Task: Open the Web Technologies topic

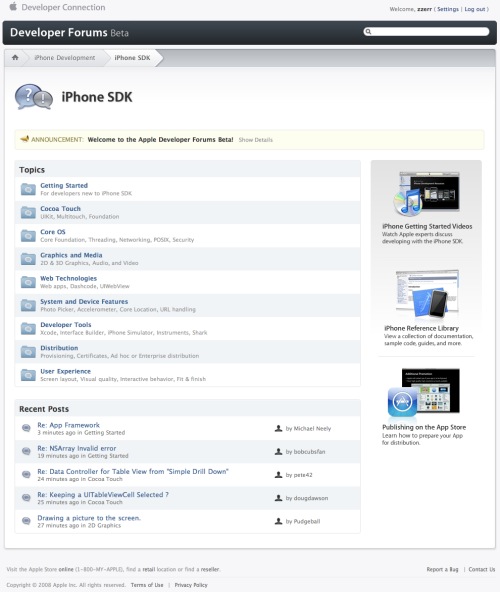Action: [68, 278]
